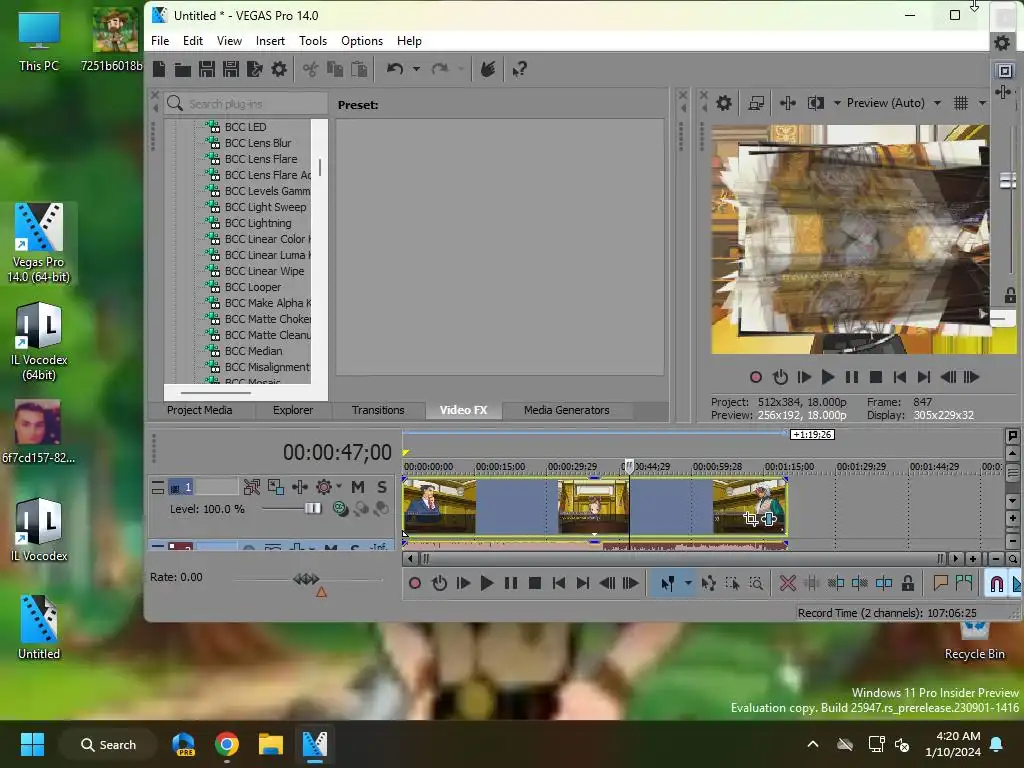The image size is (1024, 768).
Task: Click the Search plug-ins field
Action: coord(246,103)
